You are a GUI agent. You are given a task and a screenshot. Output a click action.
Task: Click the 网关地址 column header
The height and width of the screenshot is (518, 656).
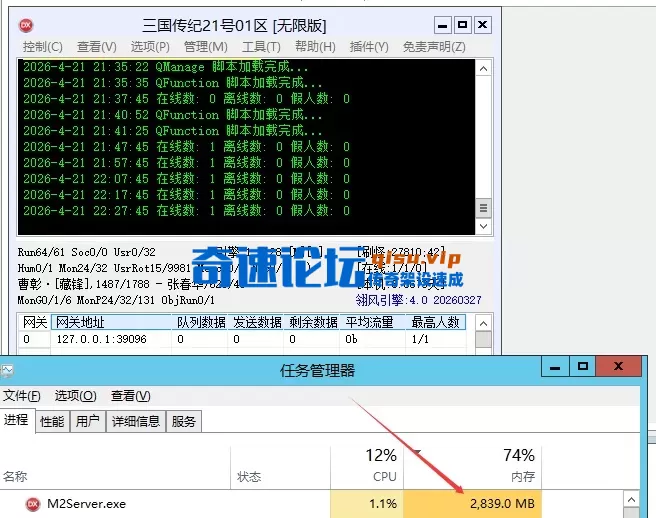pyautogui.click(x=111, y=322)
